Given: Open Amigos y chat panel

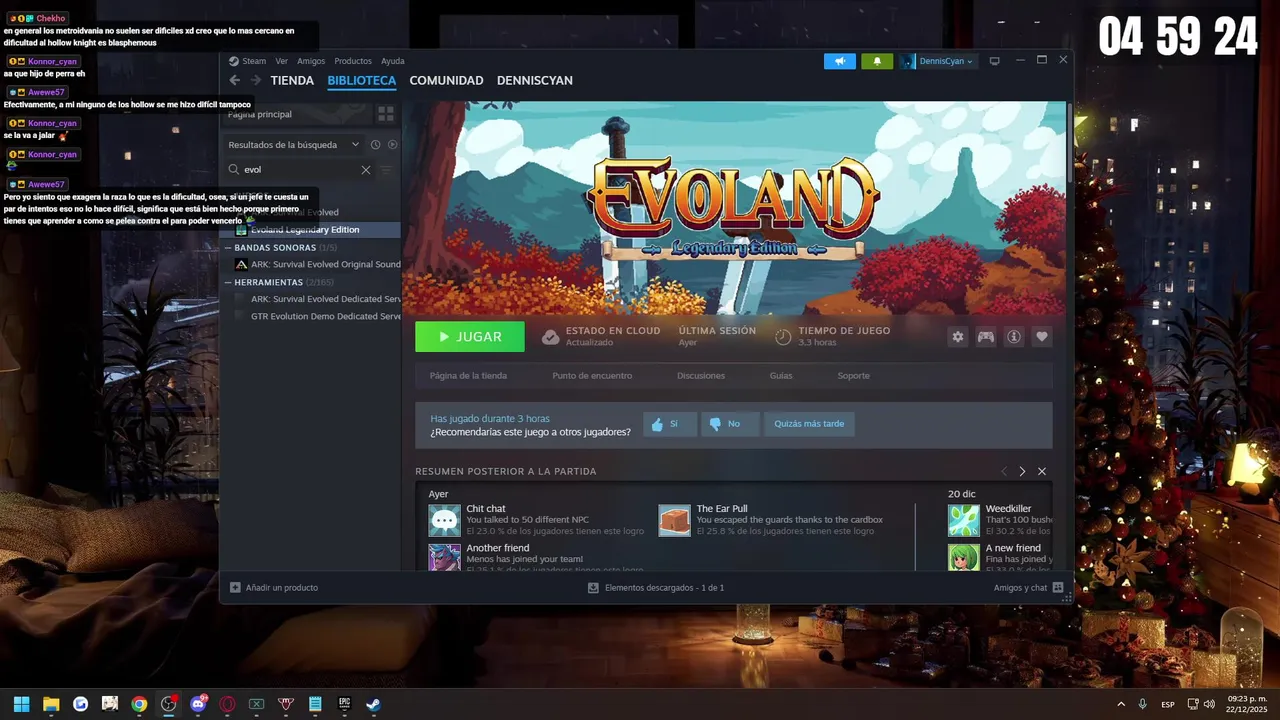Looking at the screenshot, I should tap(1028, 588).
